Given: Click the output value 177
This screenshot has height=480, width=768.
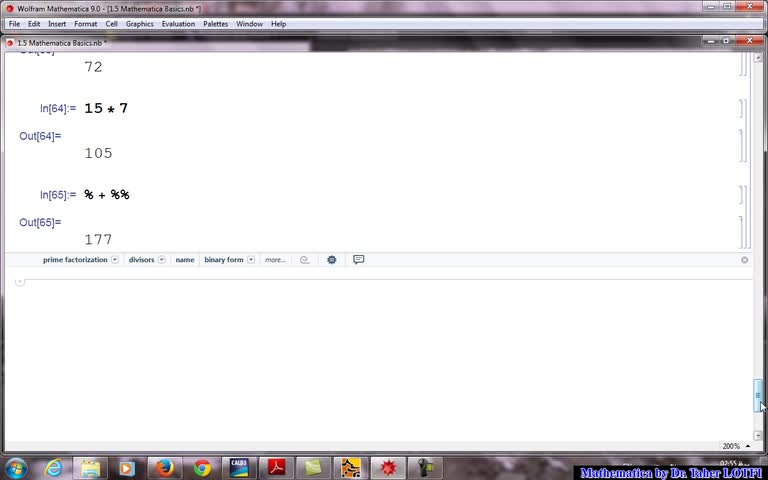Looking at the screenshot, I should click(x=98, y=240).
